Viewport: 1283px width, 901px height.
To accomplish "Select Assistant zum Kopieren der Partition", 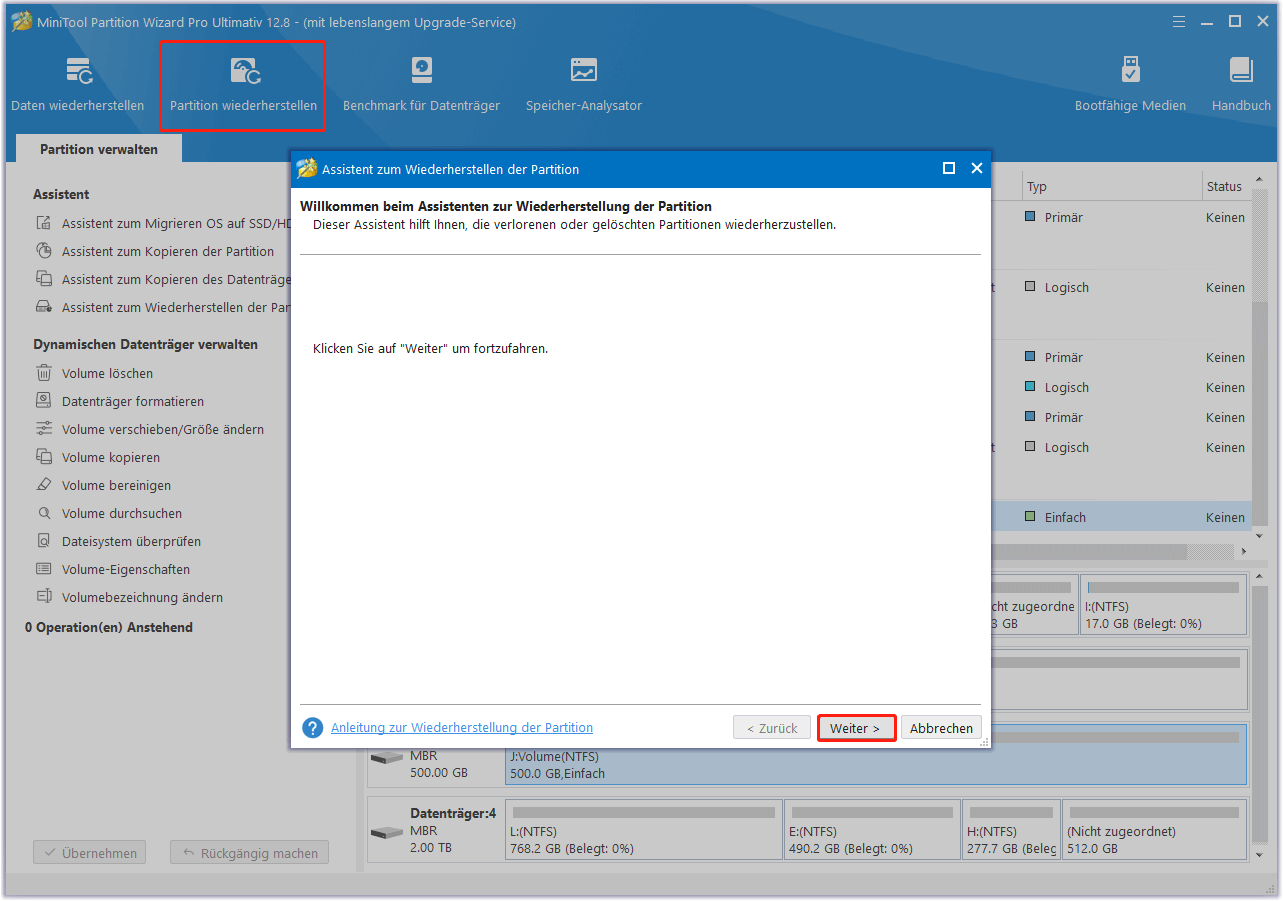I will [x=168, y=251].
